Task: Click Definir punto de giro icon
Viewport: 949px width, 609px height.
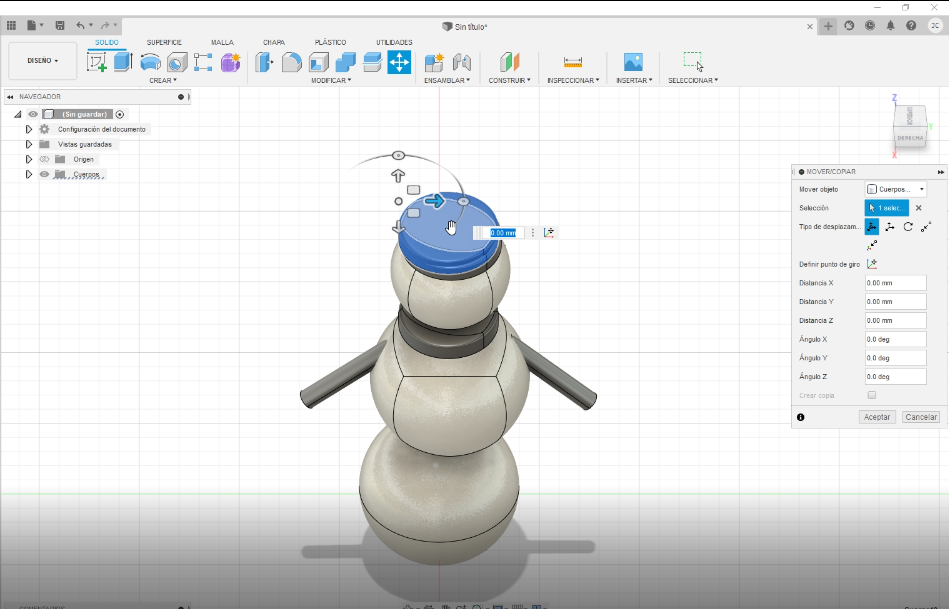Action: point(872,264)
